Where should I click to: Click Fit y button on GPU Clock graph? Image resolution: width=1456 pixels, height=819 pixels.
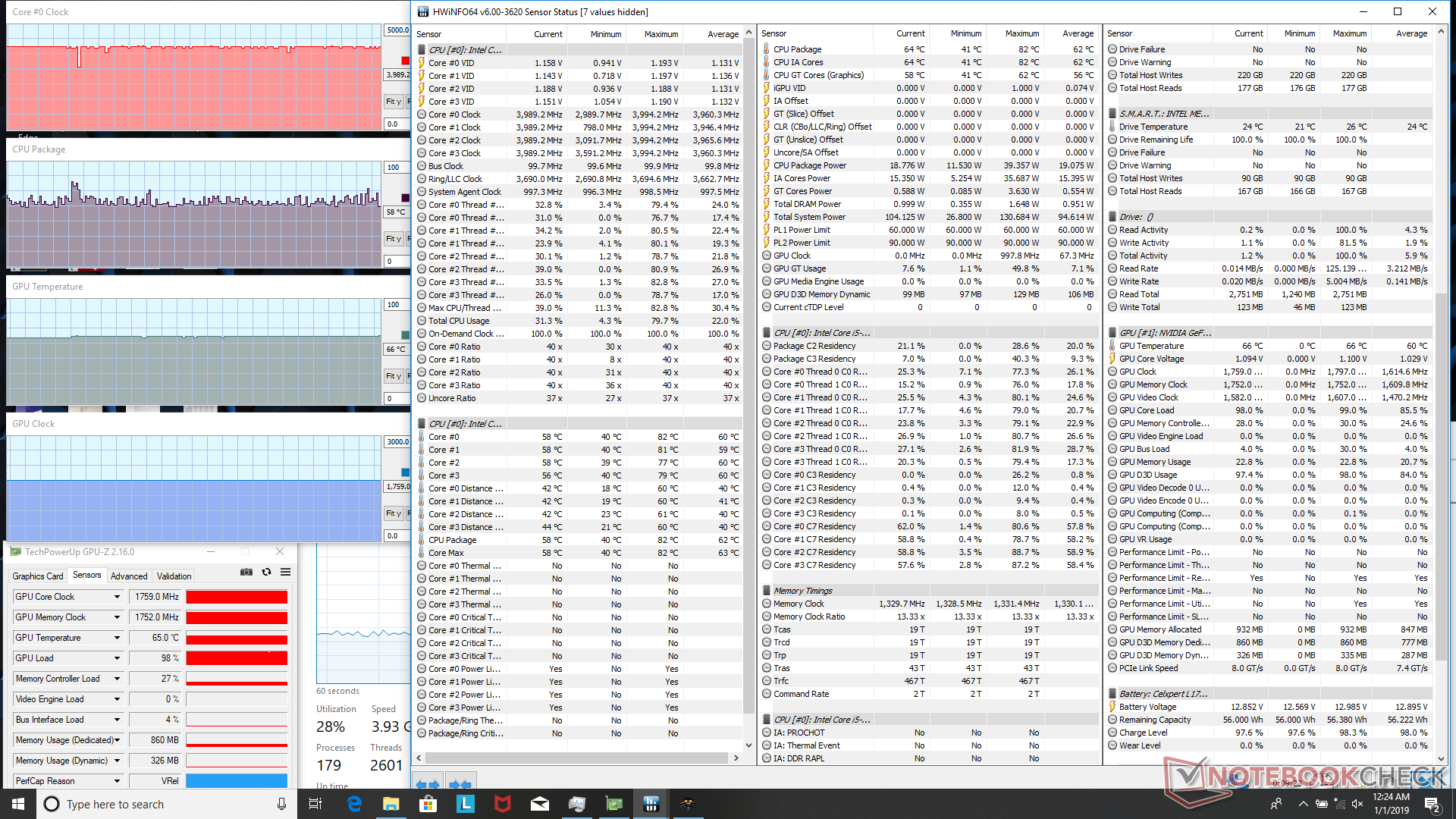(x=394, y=513)
